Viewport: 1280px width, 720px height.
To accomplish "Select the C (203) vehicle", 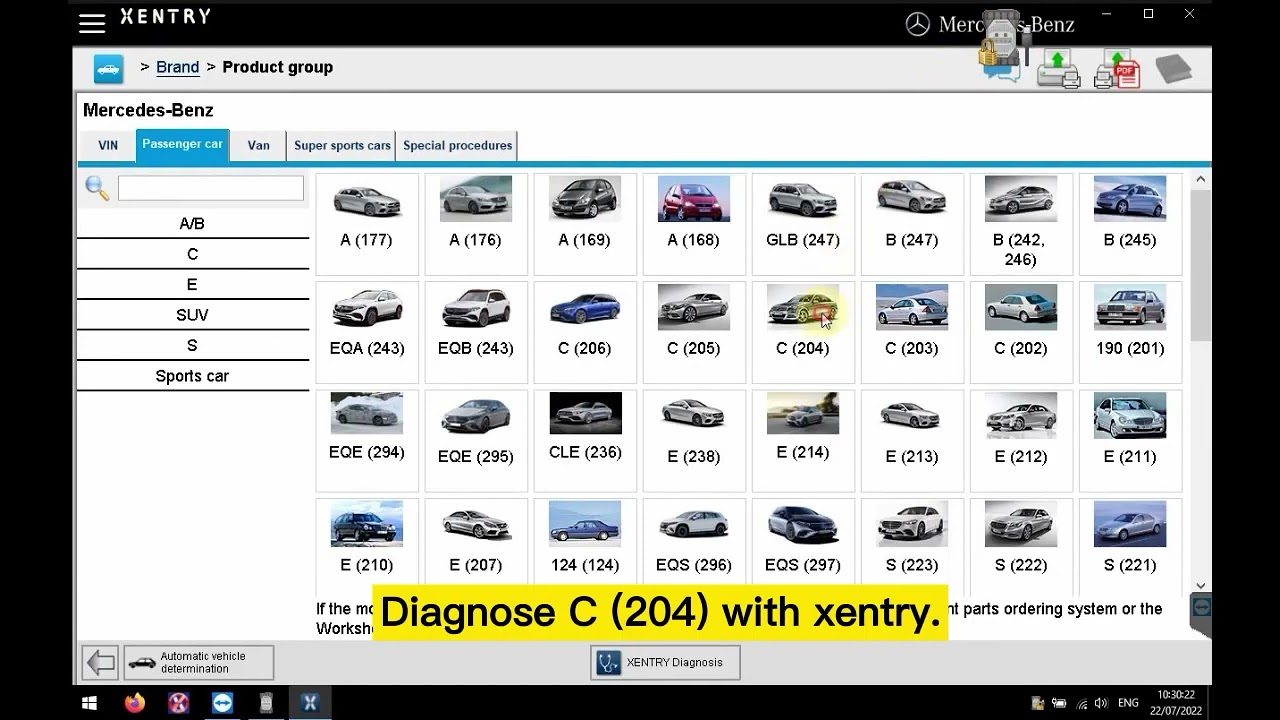I will click(x=912, y=332).
